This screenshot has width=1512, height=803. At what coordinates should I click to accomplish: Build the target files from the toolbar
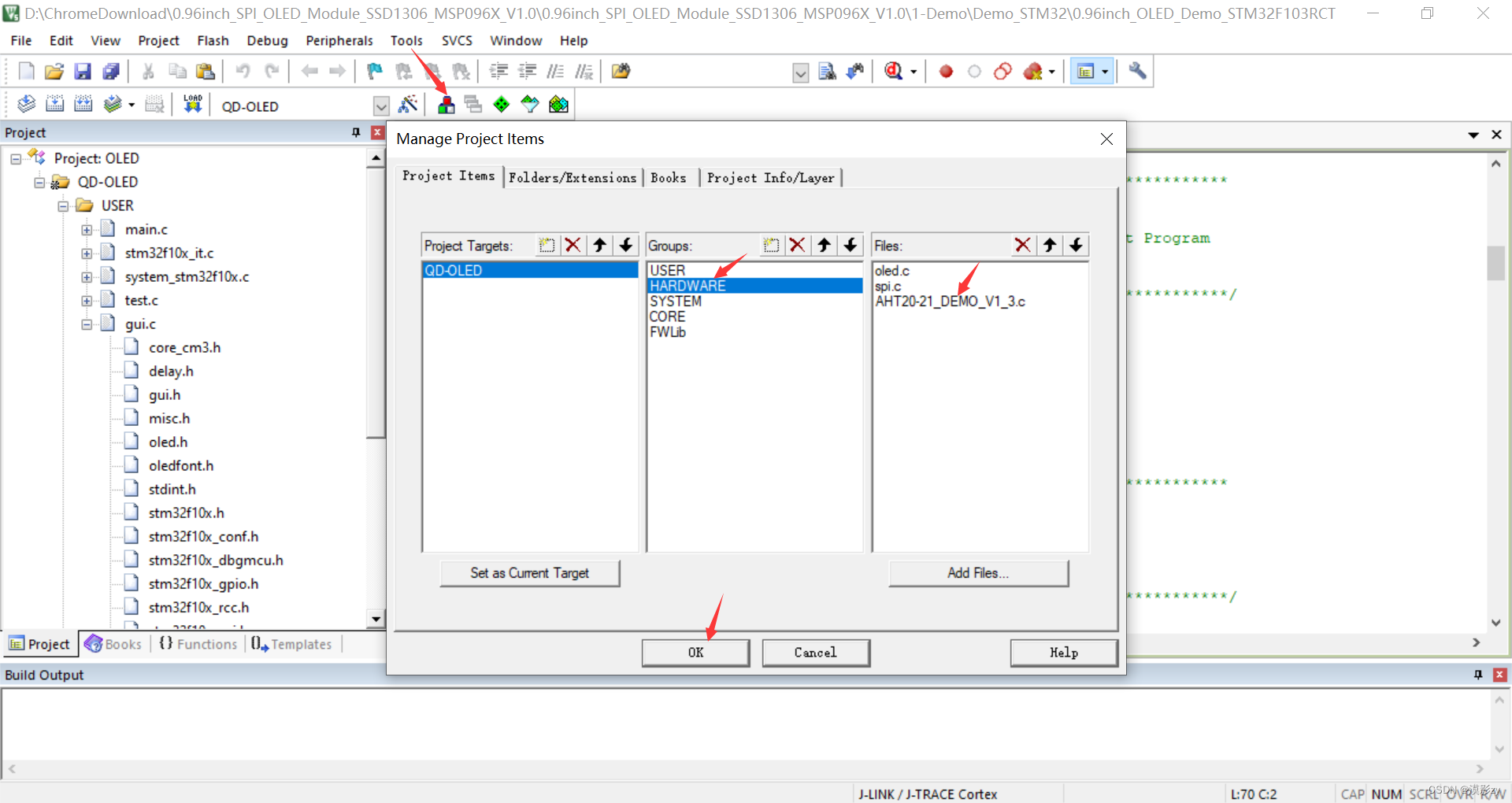(54, 104)
